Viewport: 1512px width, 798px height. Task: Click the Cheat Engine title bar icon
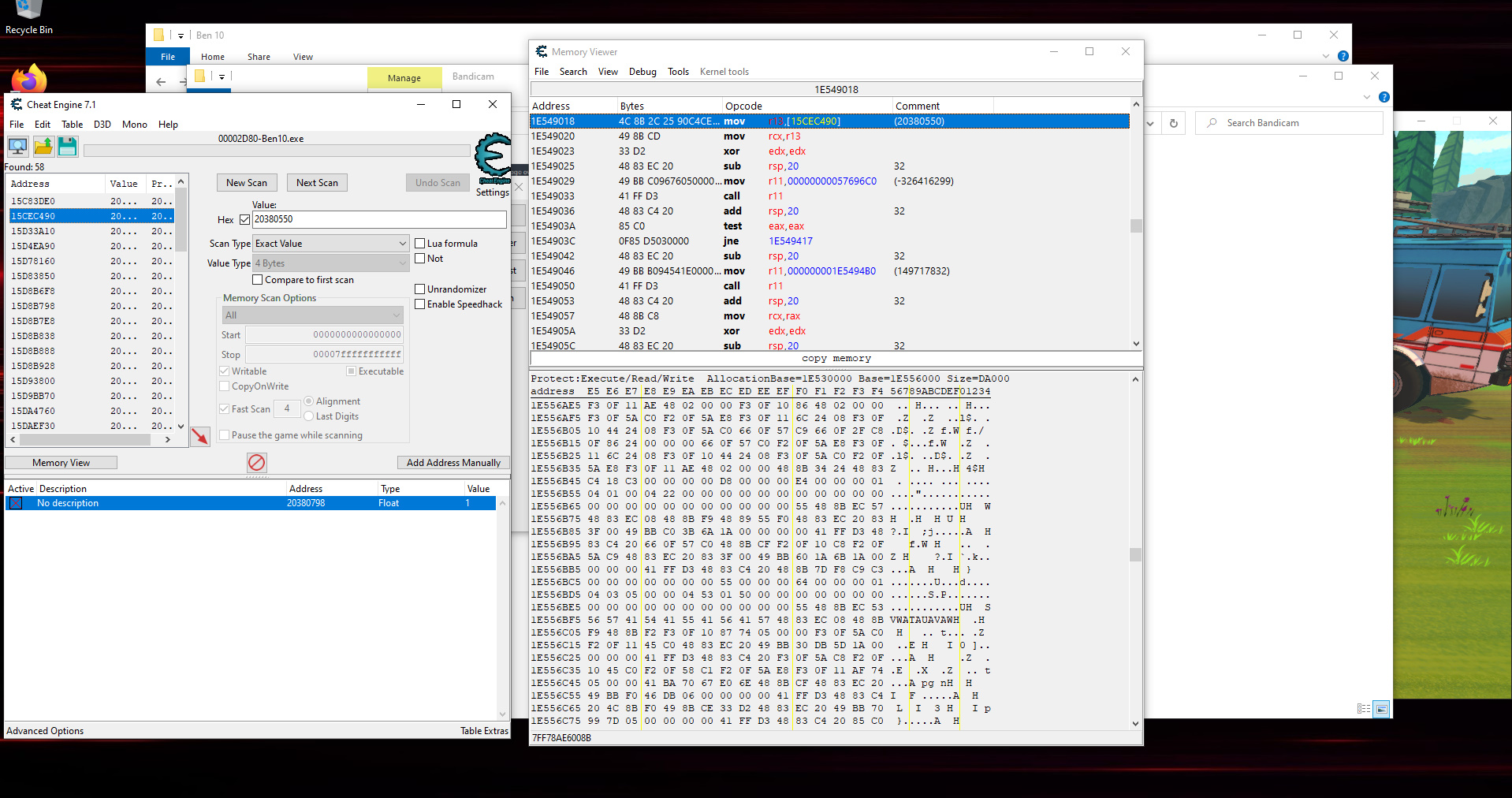click(16, 104)
